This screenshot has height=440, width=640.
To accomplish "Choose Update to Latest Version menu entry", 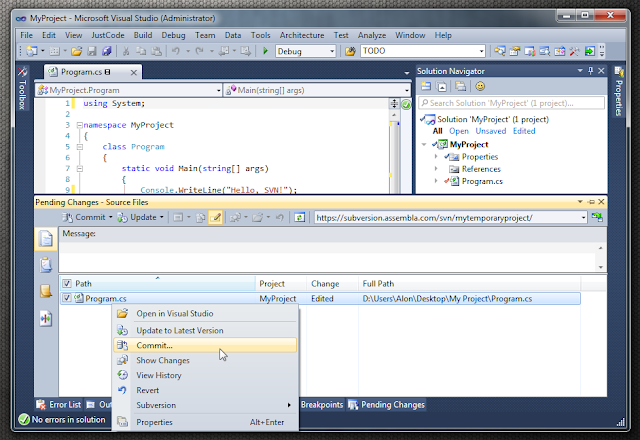I will [205, 330].
